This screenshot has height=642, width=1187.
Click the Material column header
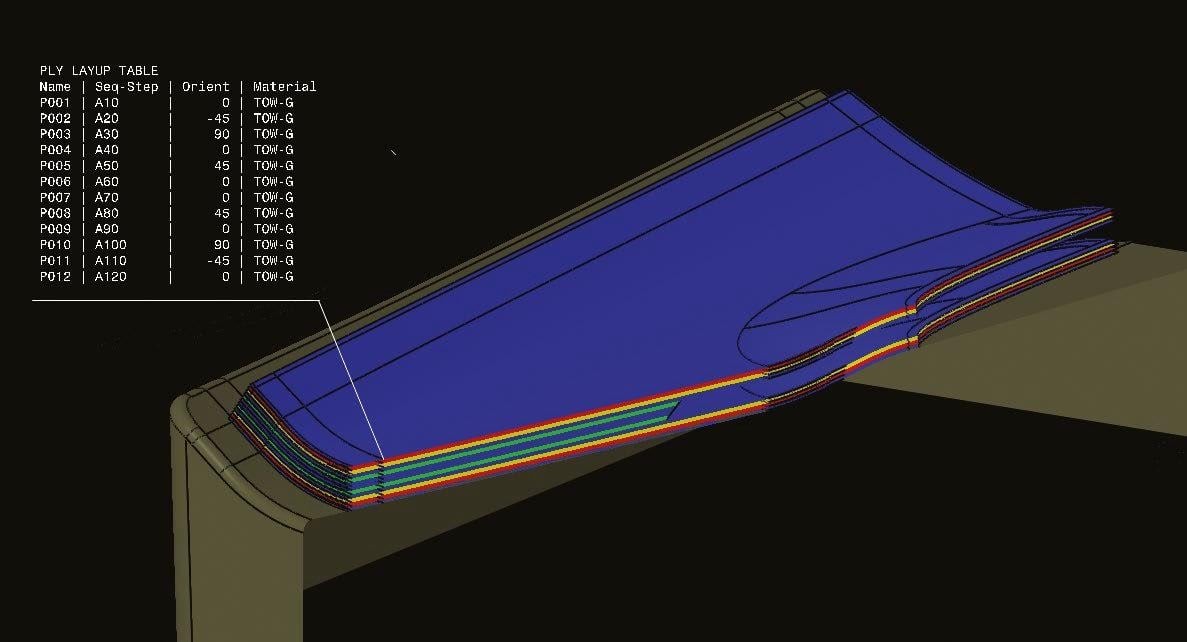(285, 87)
